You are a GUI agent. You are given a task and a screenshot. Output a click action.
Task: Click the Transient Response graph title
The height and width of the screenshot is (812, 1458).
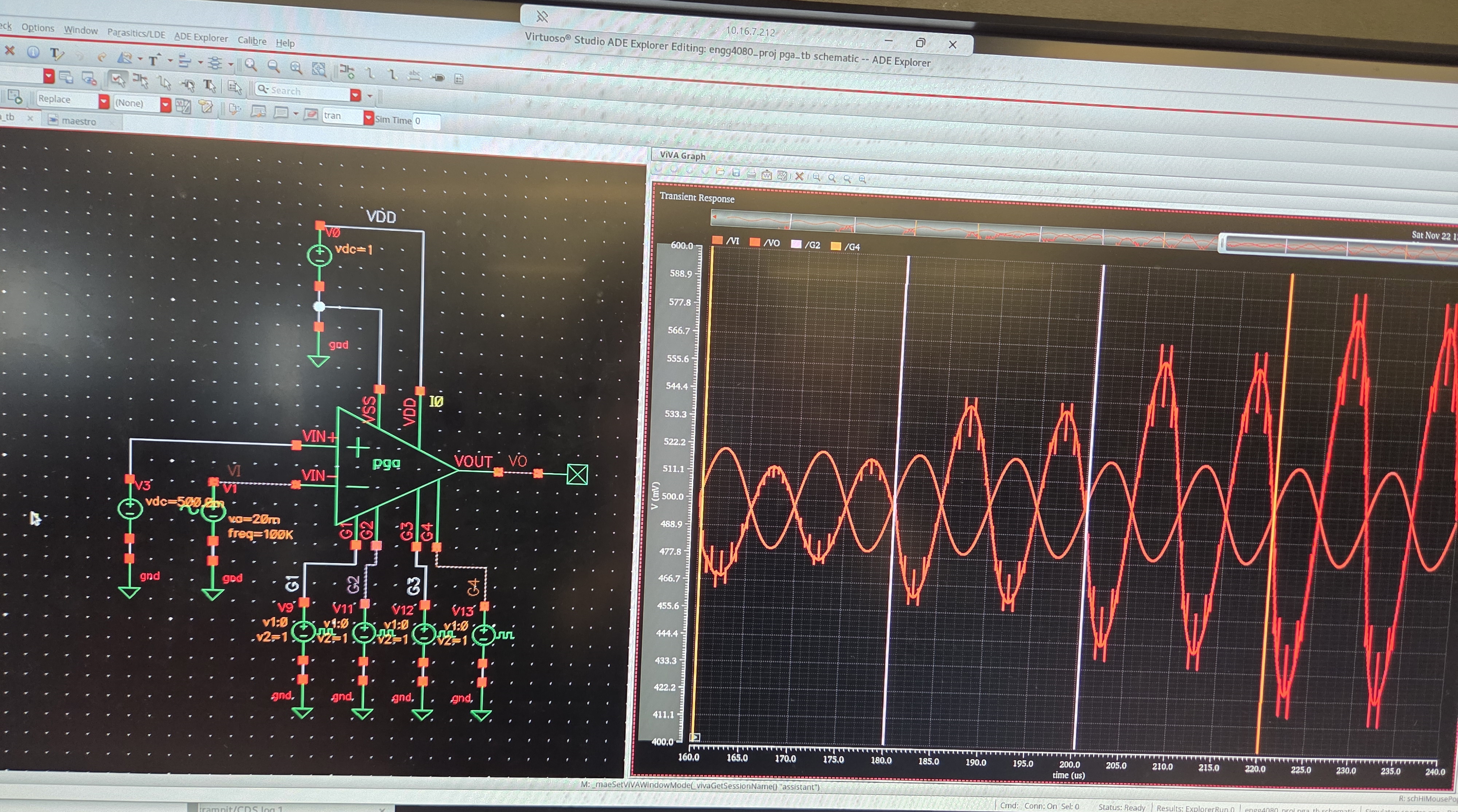pos(697,198)
